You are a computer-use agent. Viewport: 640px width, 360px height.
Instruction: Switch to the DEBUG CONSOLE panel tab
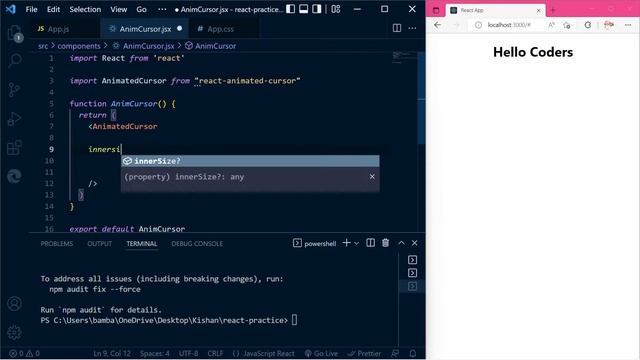[197, 244]
